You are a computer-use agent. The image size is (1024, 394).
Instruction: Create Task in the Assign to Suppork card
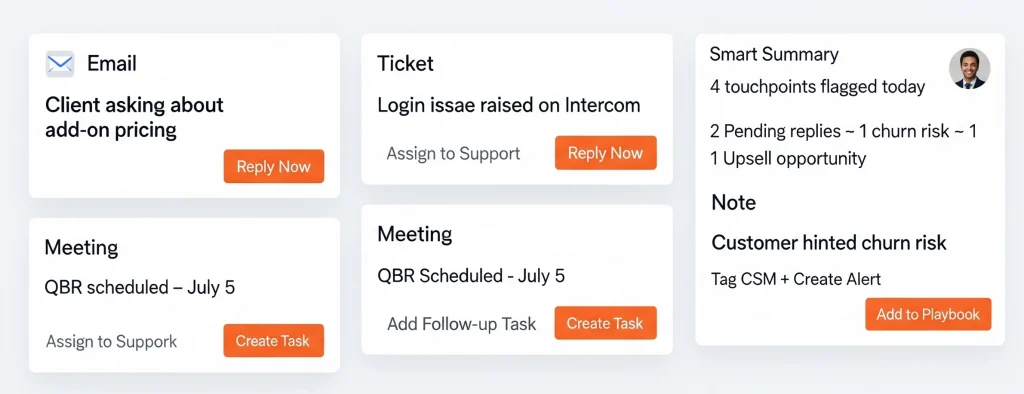point(274,340)
